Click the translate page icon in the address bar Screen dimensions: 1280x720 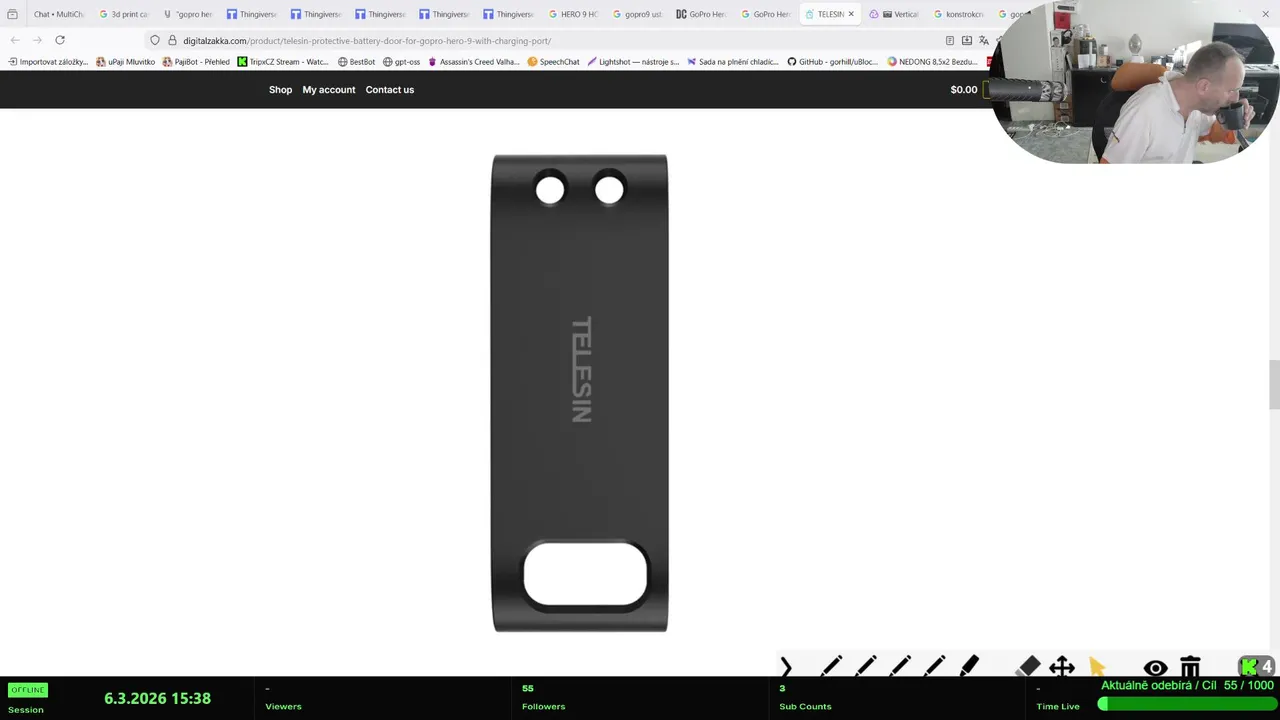[984, 41]
